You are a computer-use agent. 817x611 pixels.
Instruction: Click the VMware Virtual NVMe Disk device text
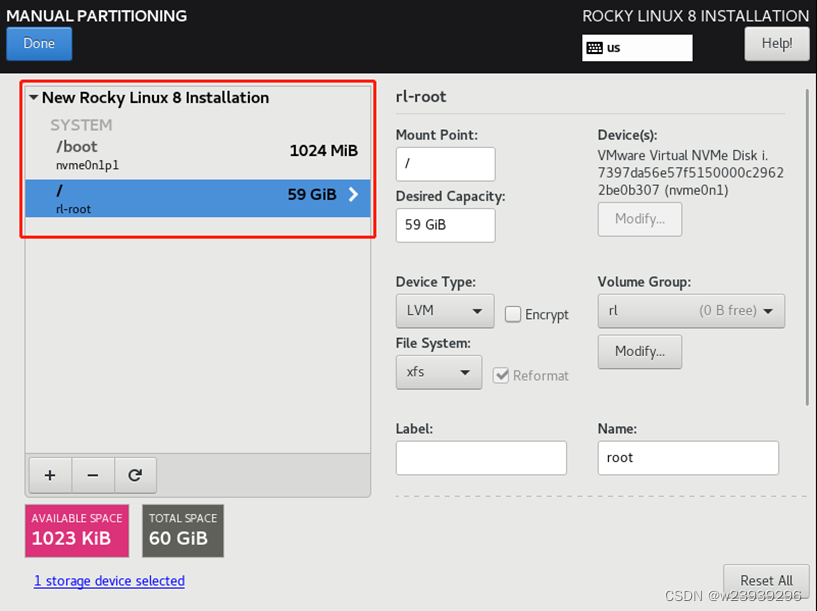click(x=690, y=172)
